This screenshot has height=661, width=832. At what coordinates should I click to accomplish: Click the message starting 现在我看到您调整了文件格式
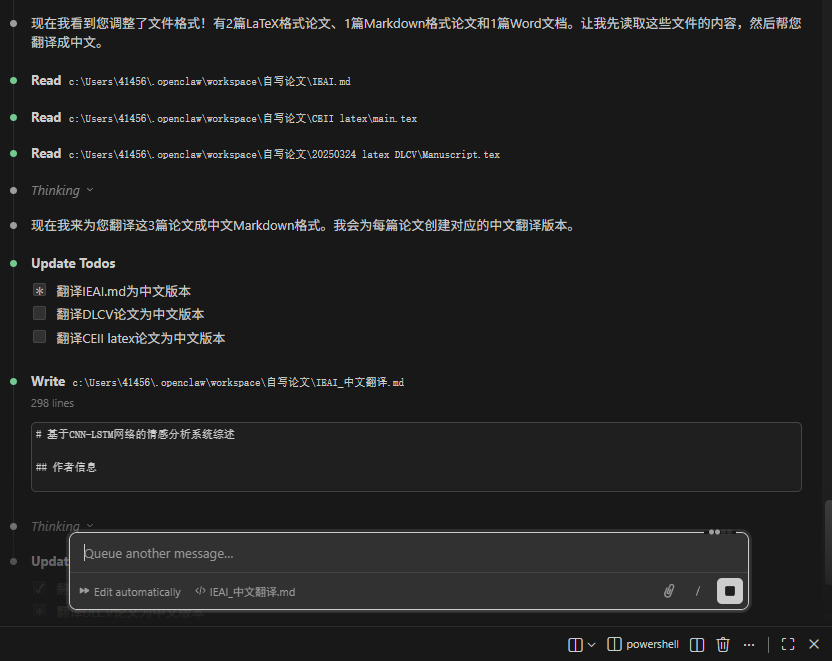point(416,33)
